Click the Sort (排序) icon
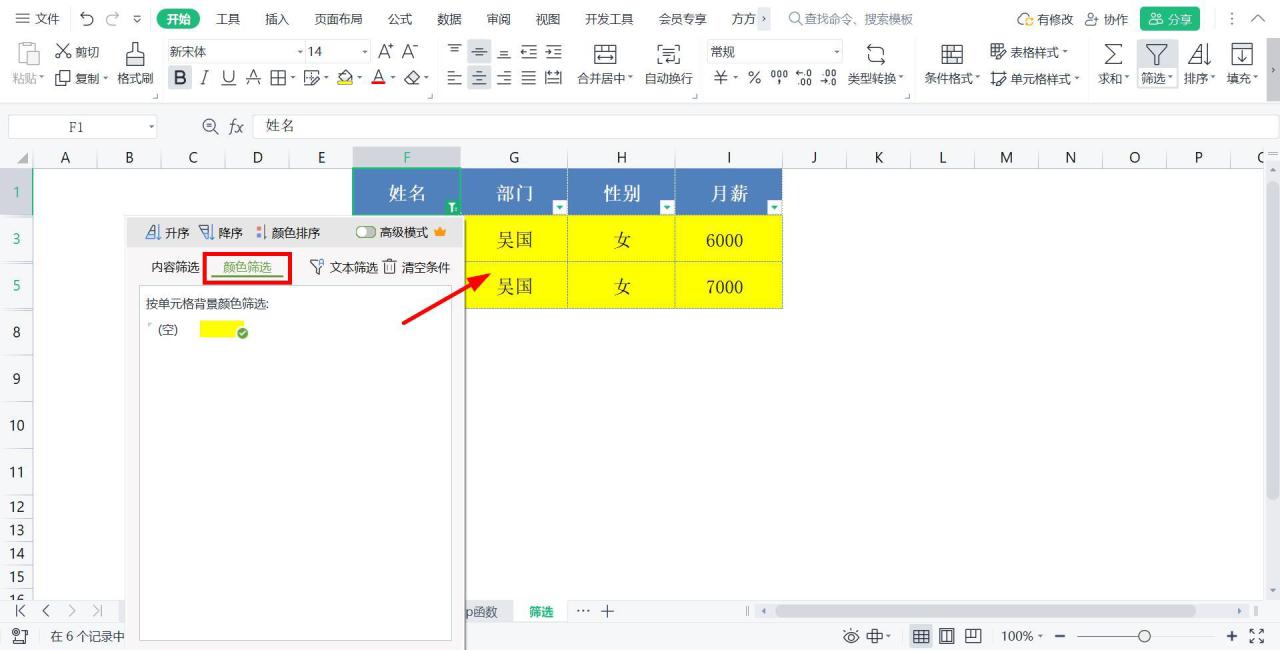 [1199, 55]
